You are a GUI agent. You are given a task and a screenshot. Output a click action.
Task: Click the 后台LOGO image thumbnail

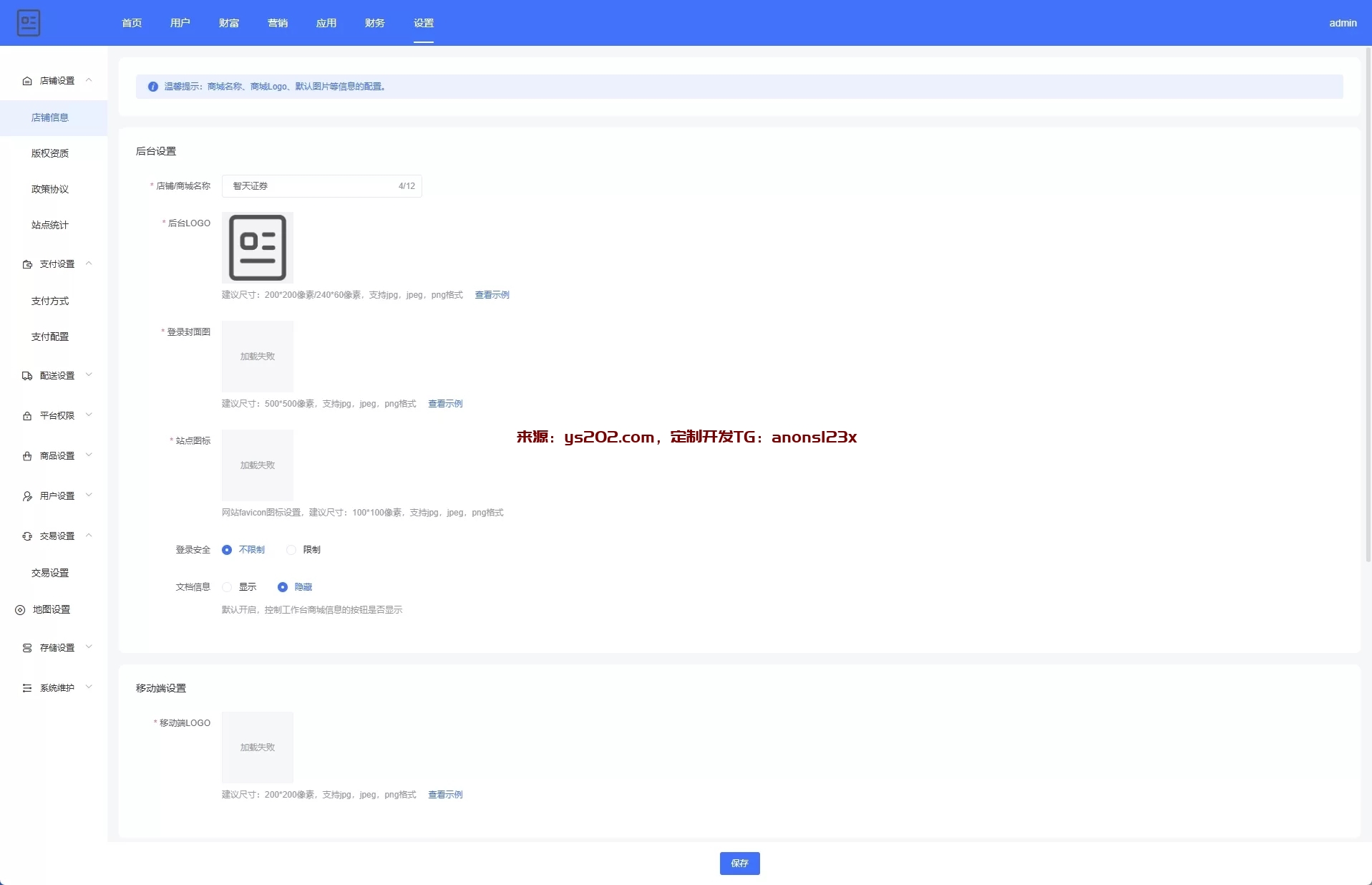[x=258, y=248]
